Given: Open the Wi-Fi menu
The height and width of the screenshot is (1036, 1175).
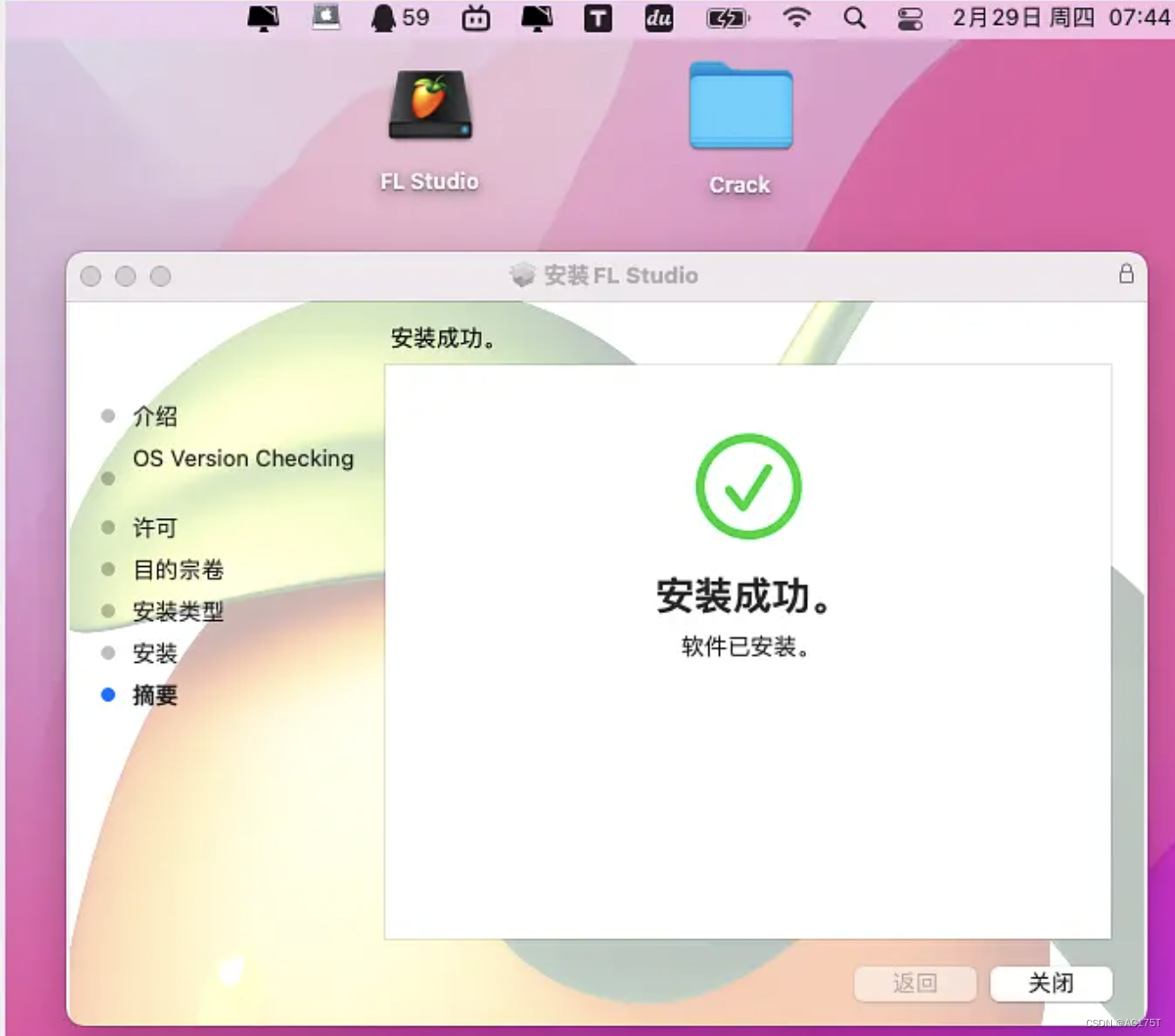Looking at the screenshot, I should tap(796, 17).
